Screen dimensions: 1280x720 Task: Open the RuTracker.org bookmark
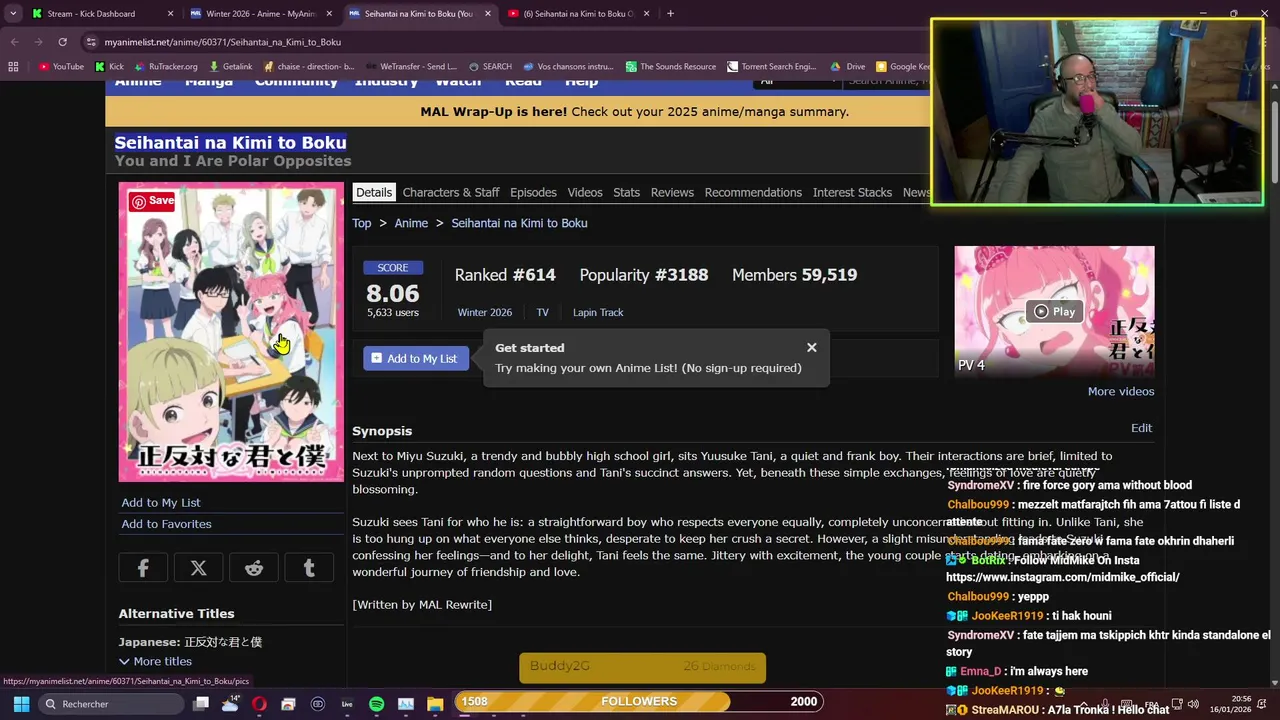pos(166,67)
